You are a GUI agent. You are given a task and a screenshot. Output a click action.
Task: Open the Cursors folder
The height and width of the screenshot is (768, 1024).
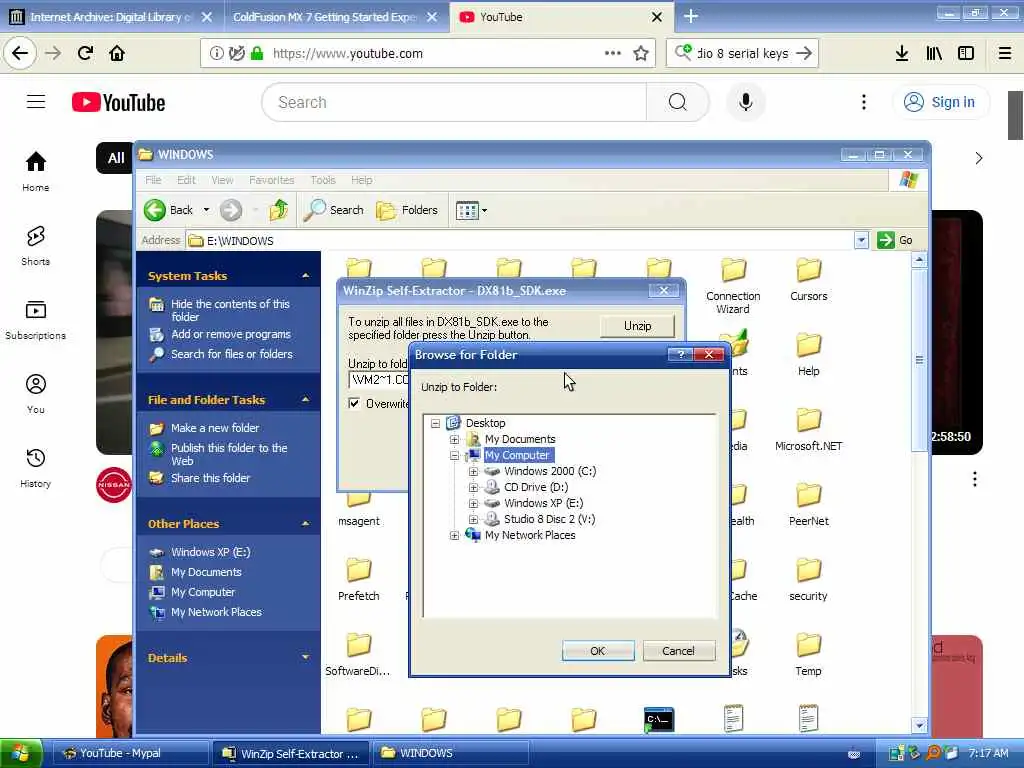(808, 280)
